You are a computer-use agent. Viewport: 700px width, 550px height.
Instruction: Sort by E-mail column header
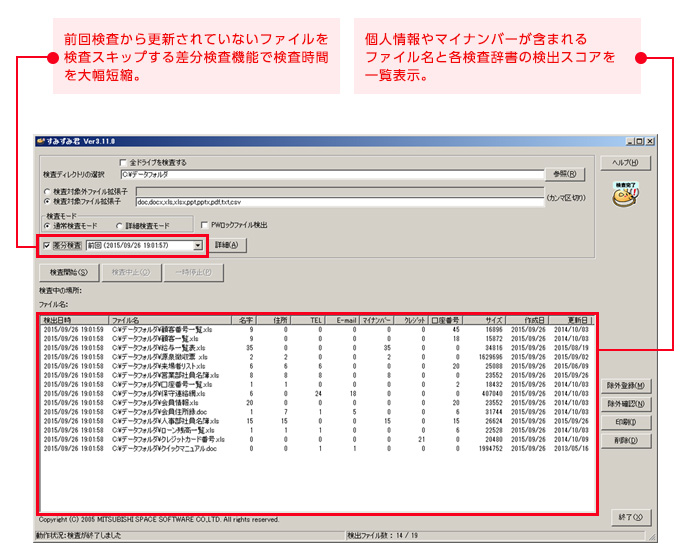click(x=342, y=320)
